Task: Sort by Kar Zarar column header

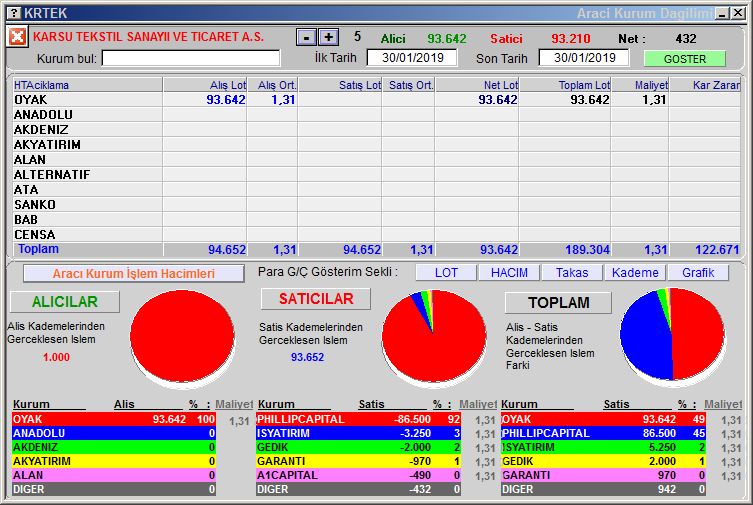Action: 704,85
